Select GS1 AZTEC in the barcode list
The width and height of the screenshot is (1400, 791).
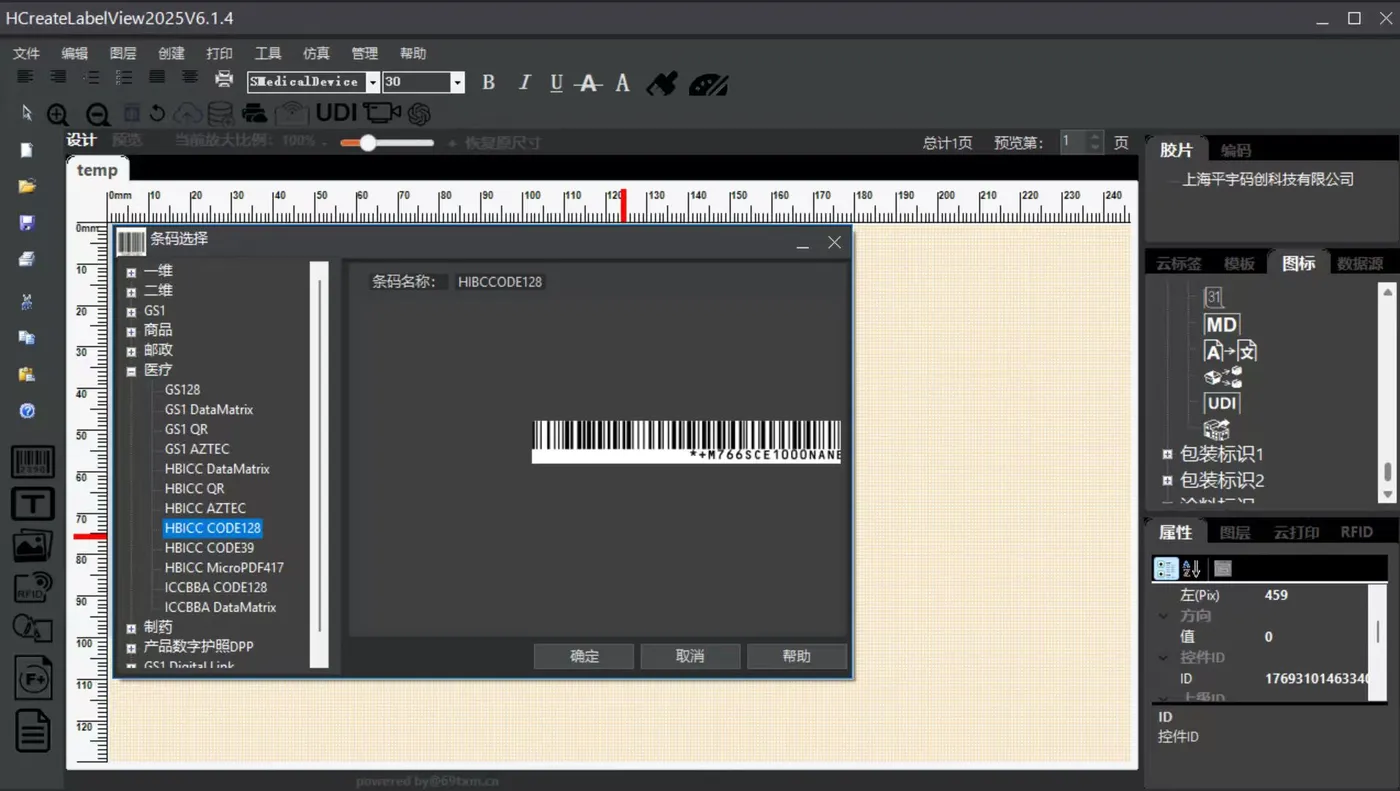pyautogui.click(x=197, y=449)
